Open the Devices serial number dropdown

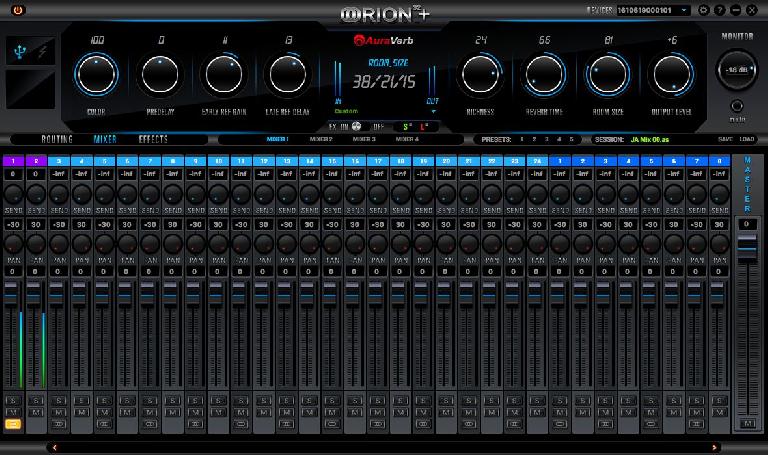(x=653, y=10)
